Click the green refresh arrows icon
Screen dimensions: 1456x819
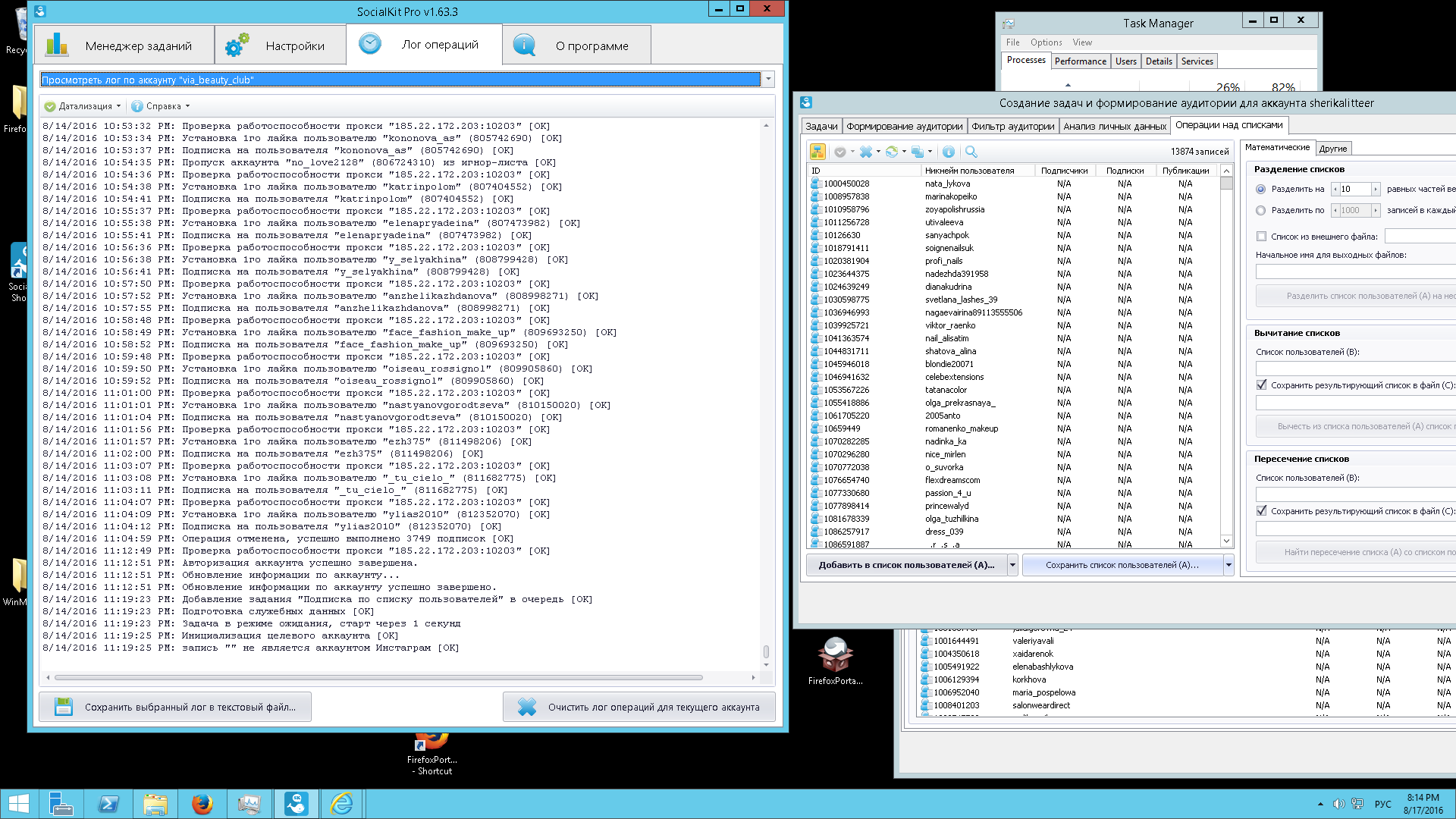pos(892,152)
